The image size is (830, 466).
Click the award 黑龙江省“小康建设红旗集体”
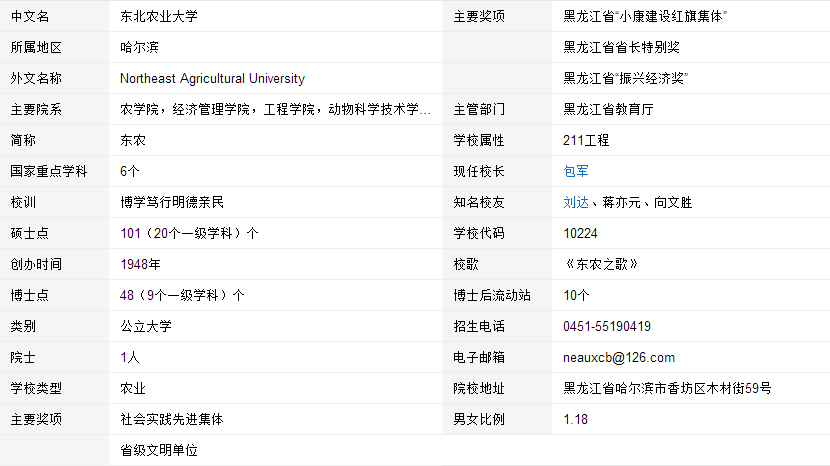645,16
